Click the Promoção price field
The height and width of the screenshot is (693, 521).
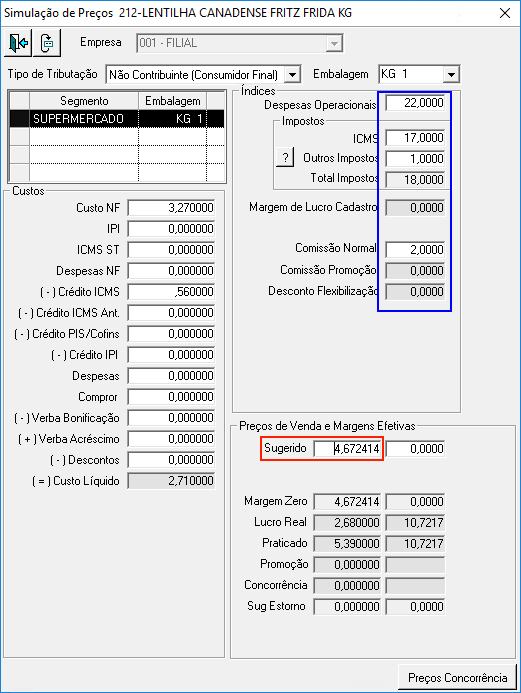347,565
